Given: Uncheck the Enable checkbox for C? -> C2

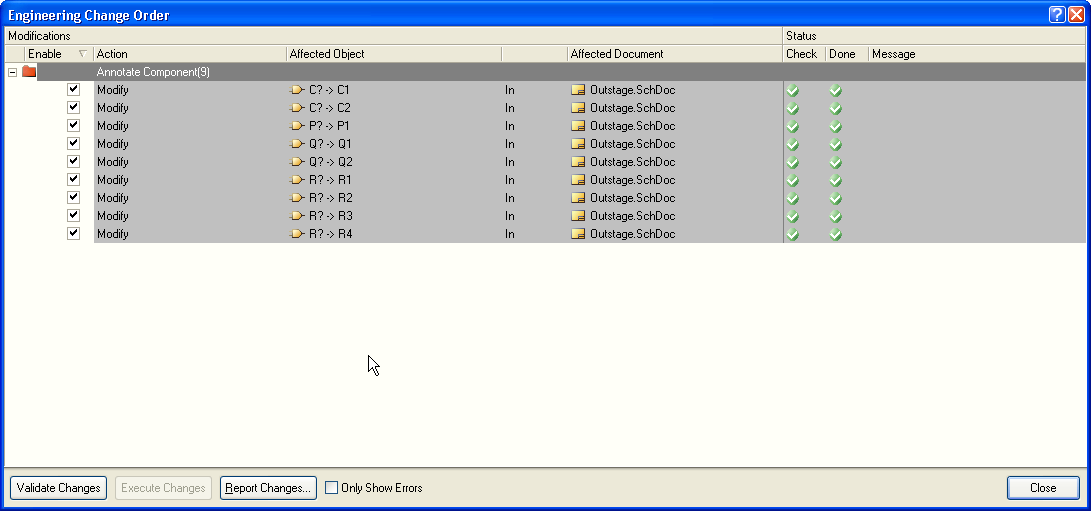Looking at the screenshot, I should coord(73,108).
